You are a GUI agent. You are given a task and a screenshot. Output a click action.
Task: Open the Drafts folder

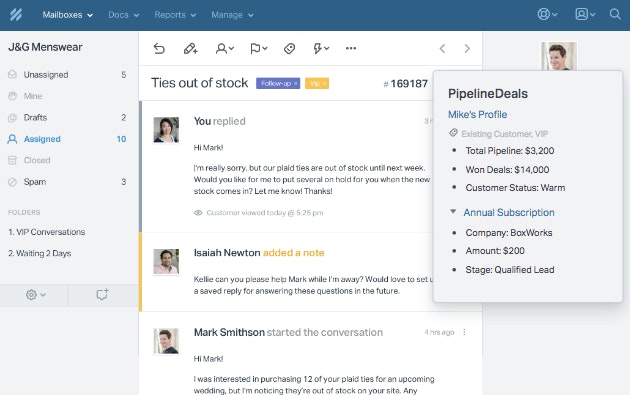point(67,117)
